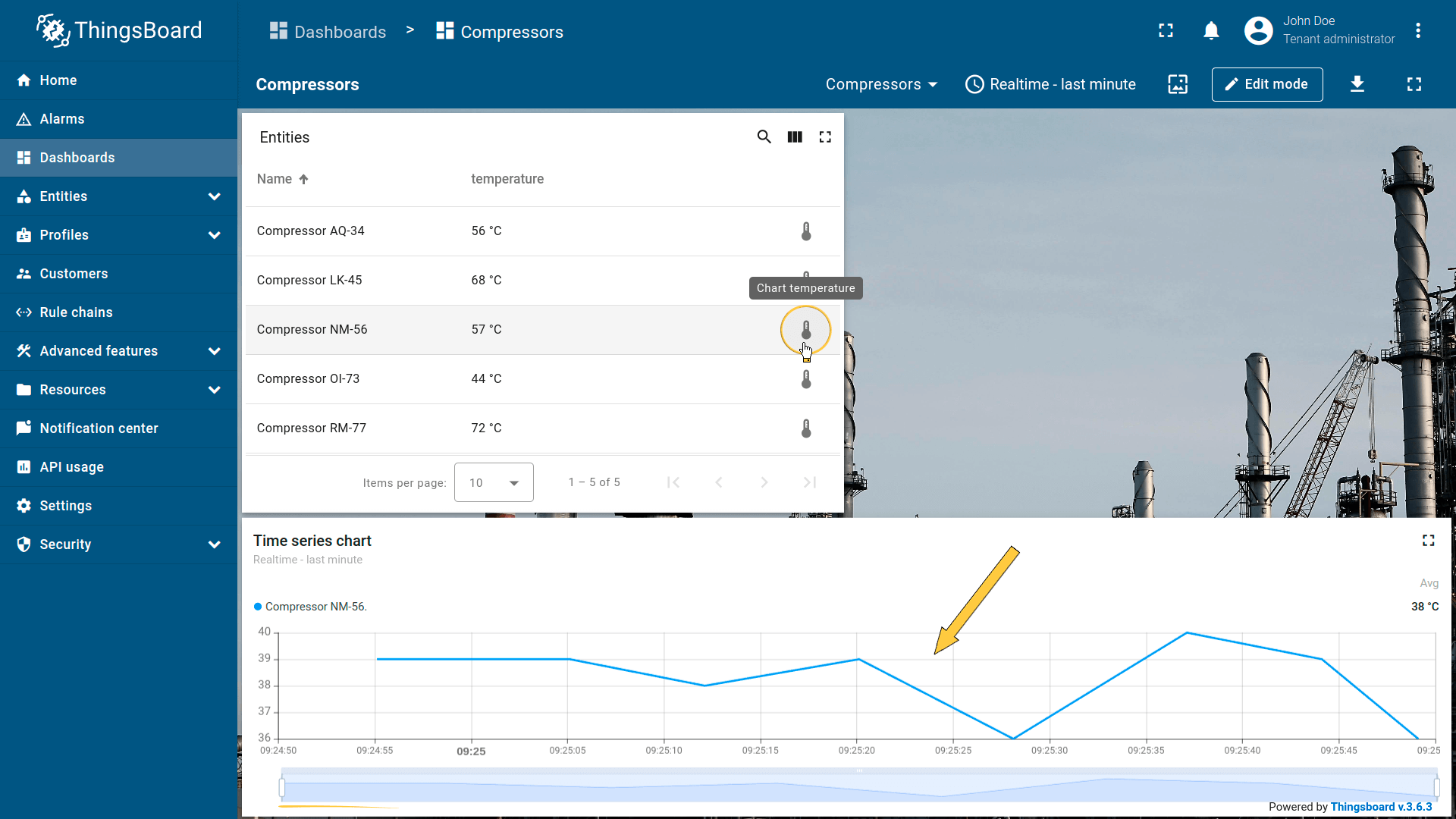Open the Thingsboard v.3.6.3 link
Viewport: 1456px width, 819px height.
pos(1381,807)
